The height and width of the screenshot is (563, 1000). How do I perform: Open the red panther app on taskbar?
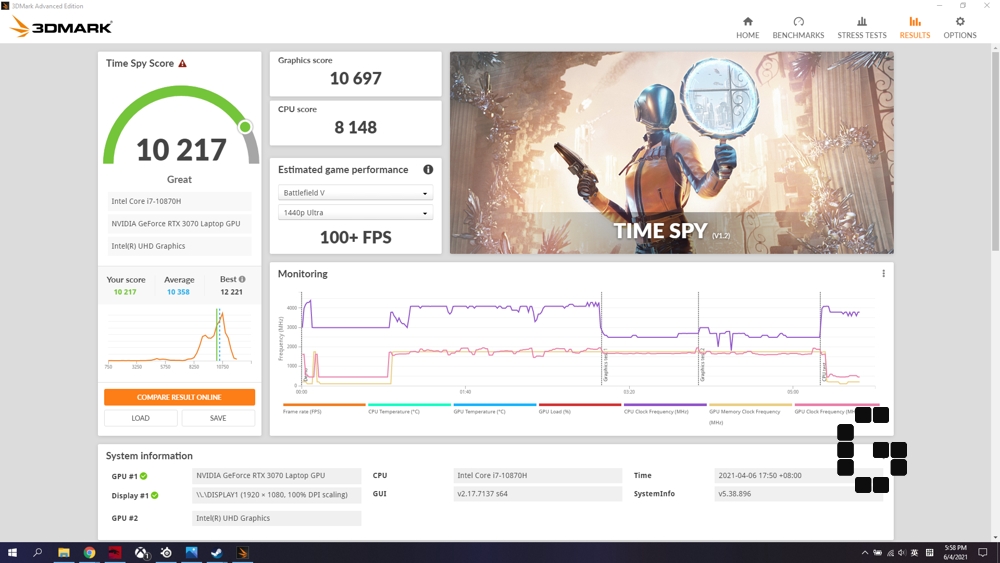pos(115,552)
